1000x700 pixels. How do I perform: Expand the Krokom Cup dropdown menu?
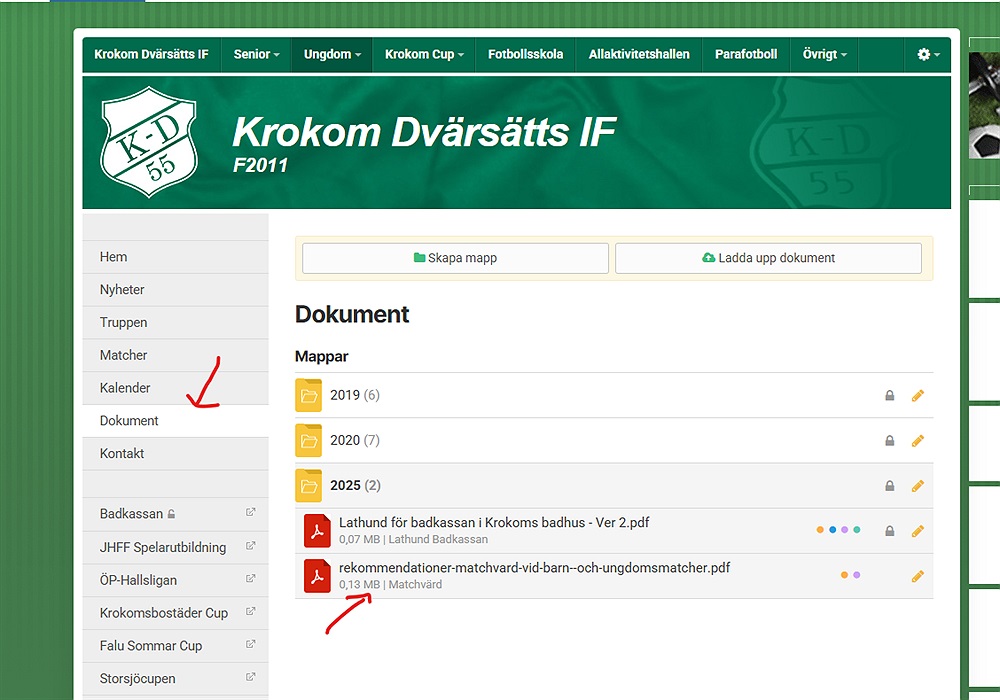[x=424, y=54]
